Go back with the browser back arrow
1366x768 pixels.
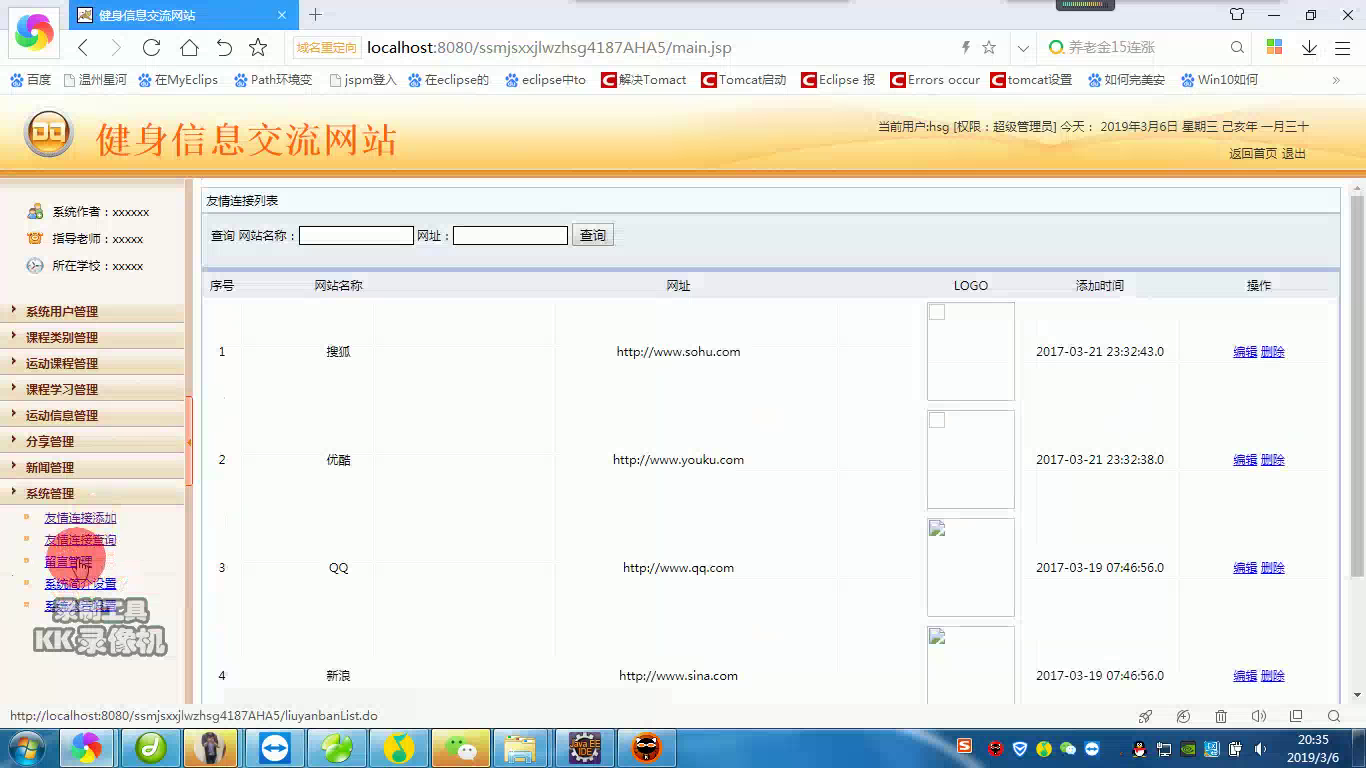point(83,47)
